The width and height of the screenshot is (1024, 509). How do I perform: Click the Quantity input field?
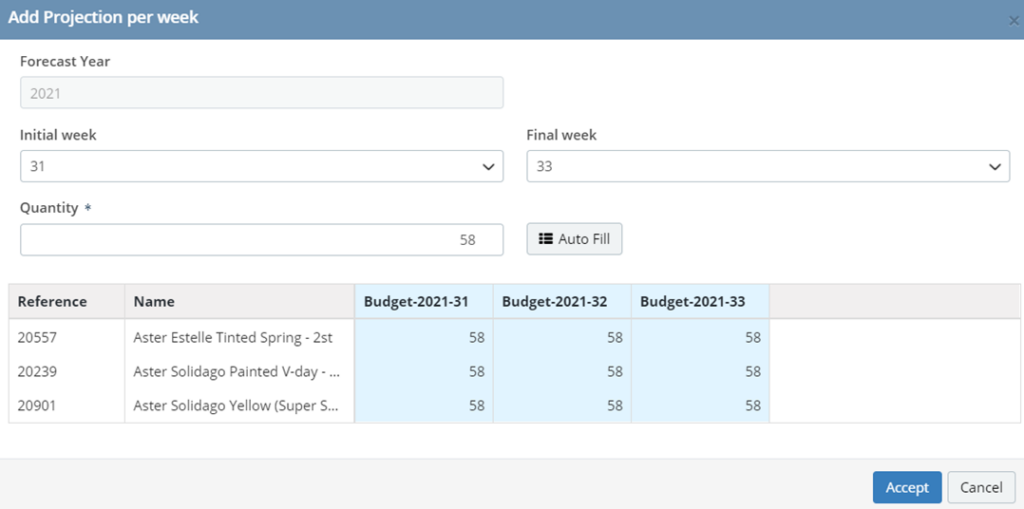(x=262, y=240)
